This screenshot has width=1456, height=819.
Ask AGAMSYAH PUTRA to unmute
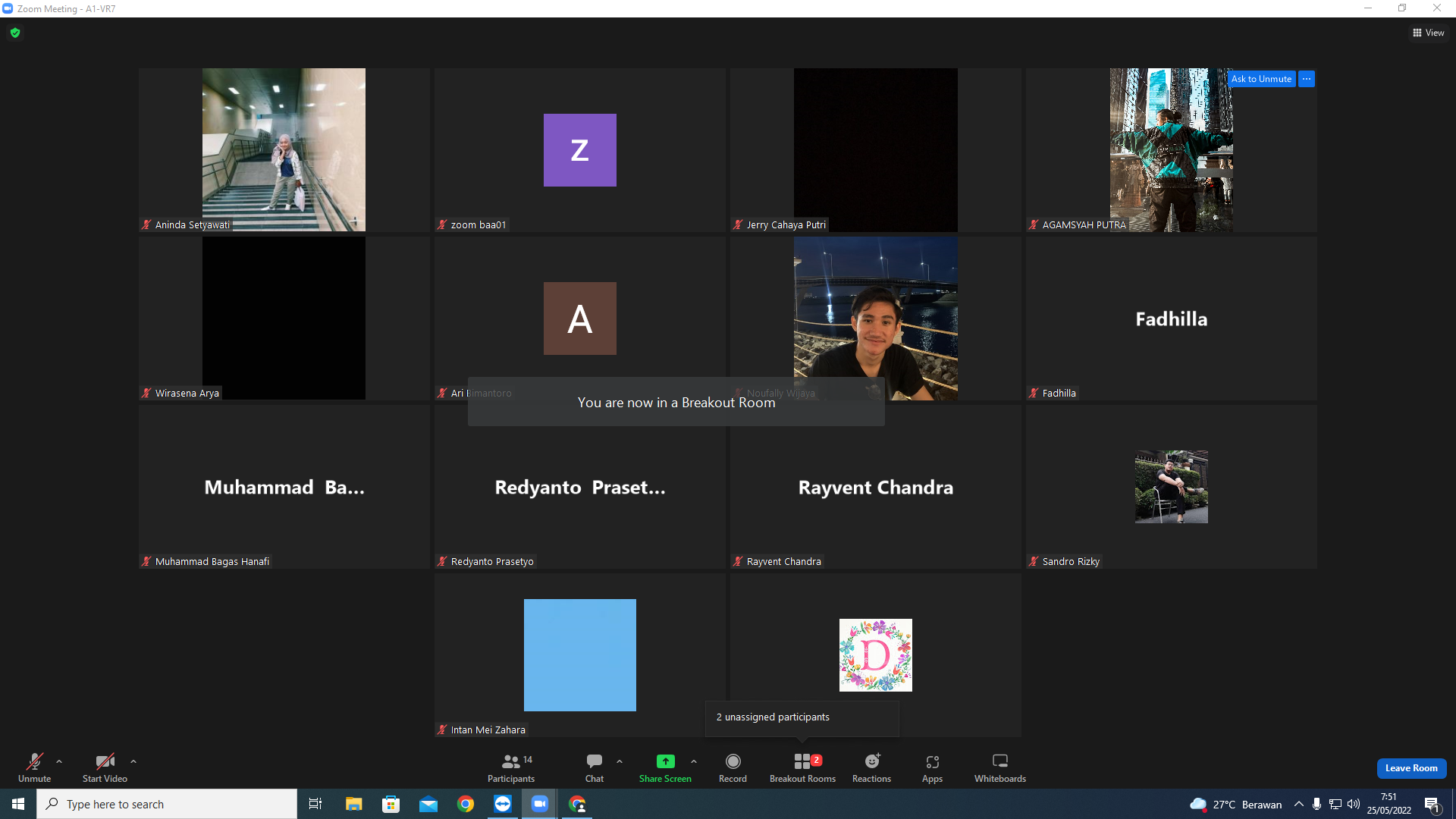pos(1261,79)
